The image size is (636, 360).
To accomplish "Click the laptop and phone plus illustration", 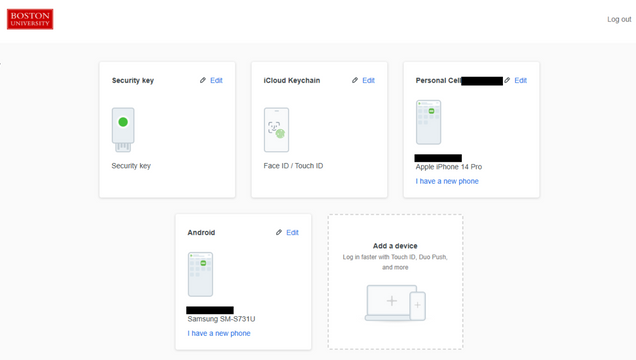I will click(395, 303).
